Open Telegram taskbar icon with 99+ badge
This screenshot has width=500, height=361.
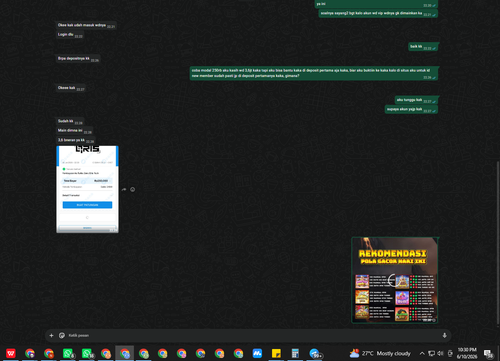coord(315,353)
